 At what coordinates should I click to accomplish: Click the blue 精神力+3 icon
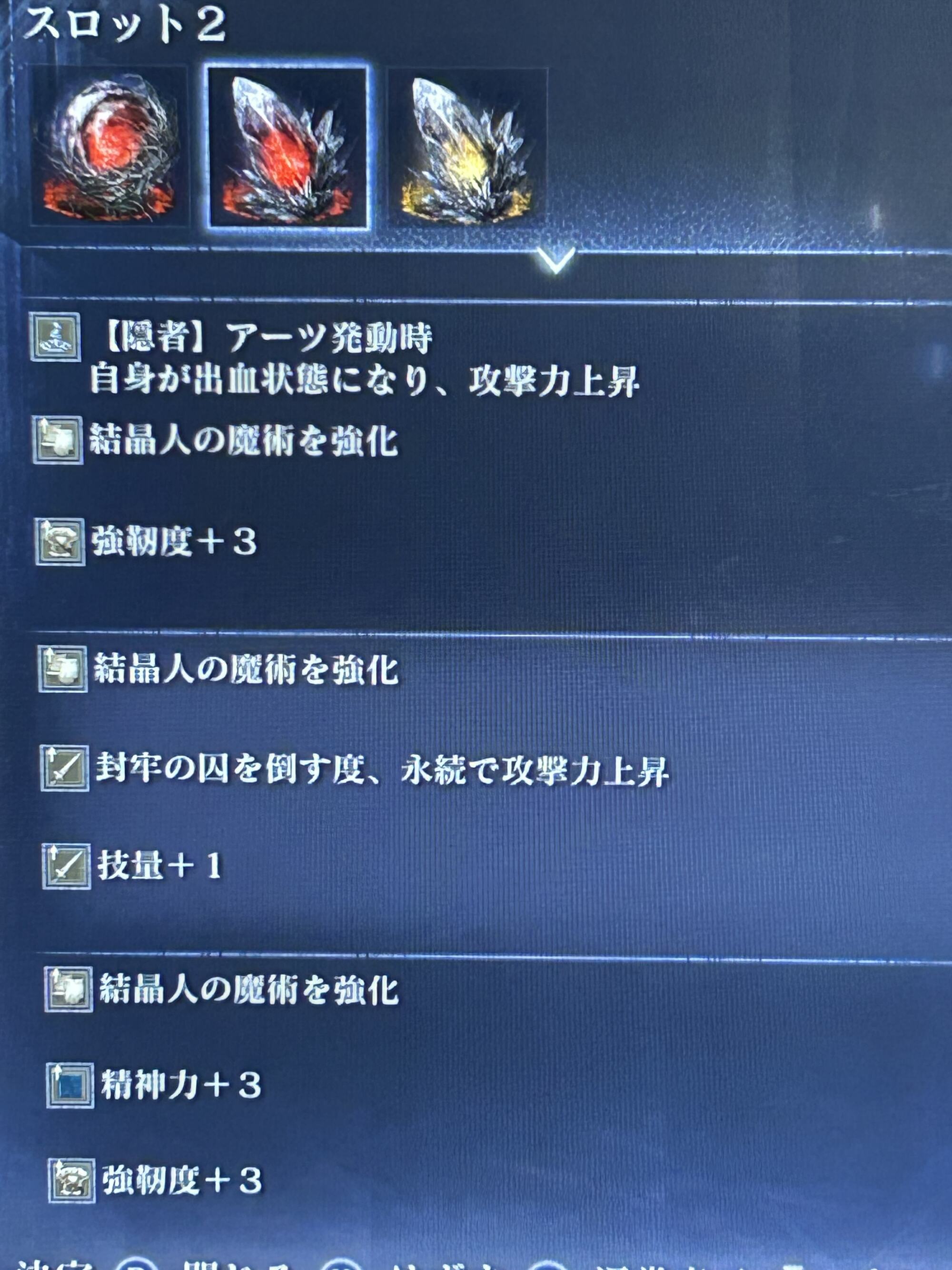click(70, 1085)
